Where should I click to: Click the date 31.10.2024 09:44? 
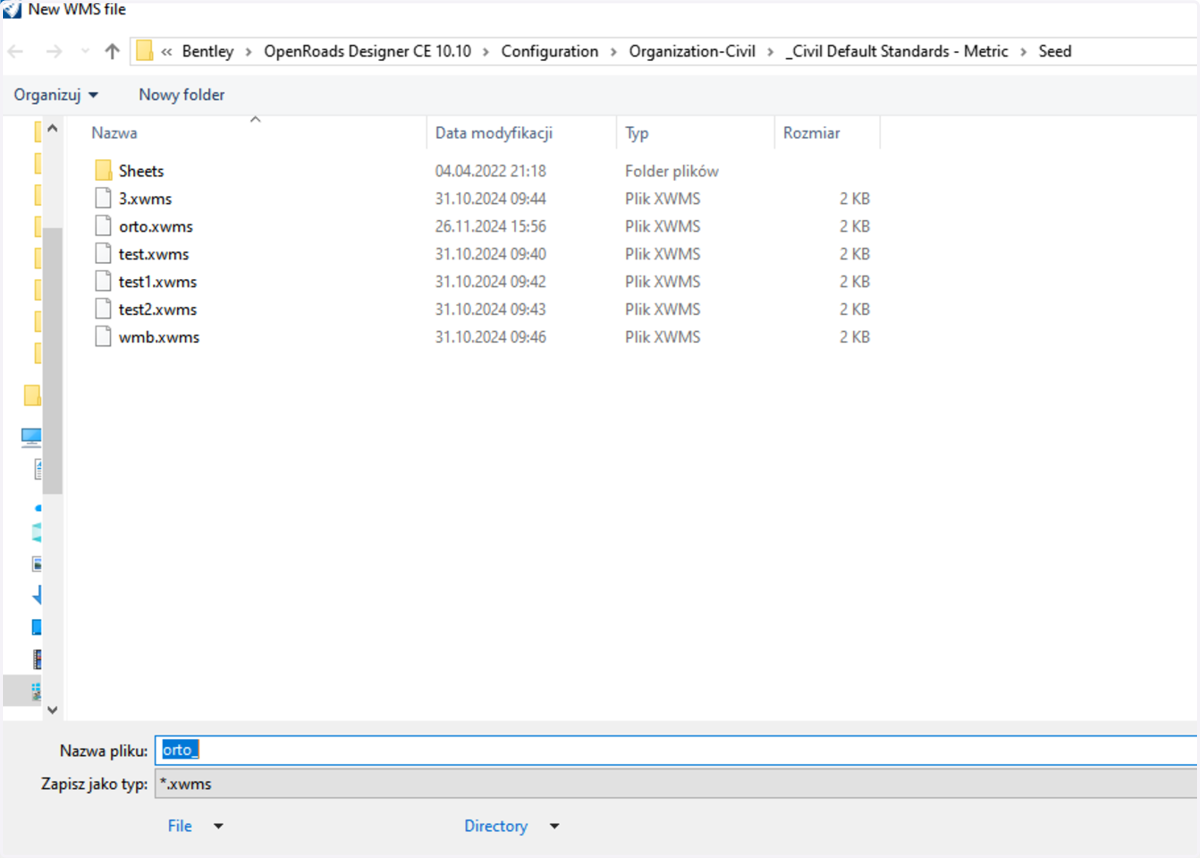coord(491,199)
